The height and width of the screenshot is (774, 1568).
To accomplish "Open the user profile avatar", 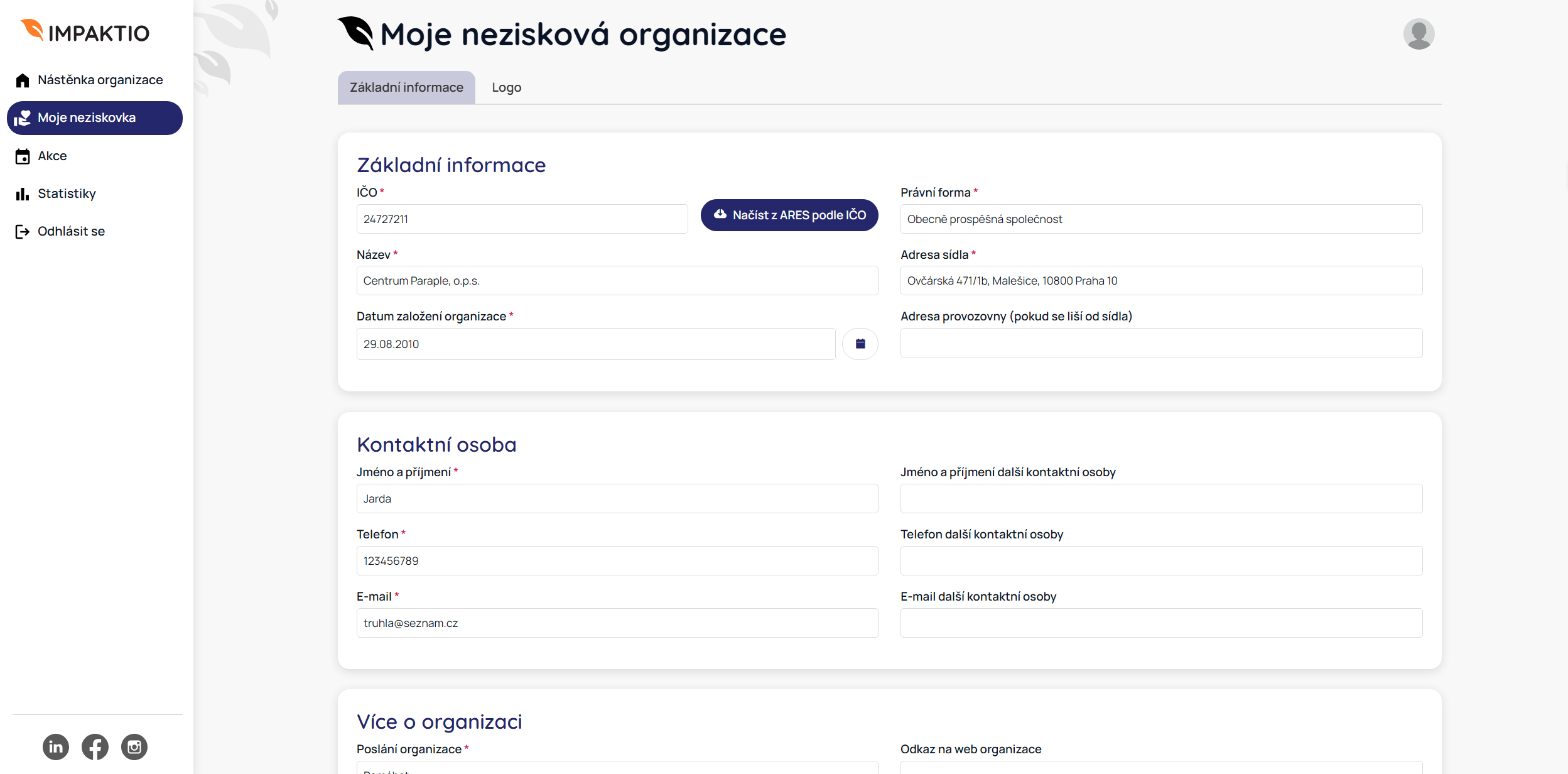I will [x=1418, y=34].
